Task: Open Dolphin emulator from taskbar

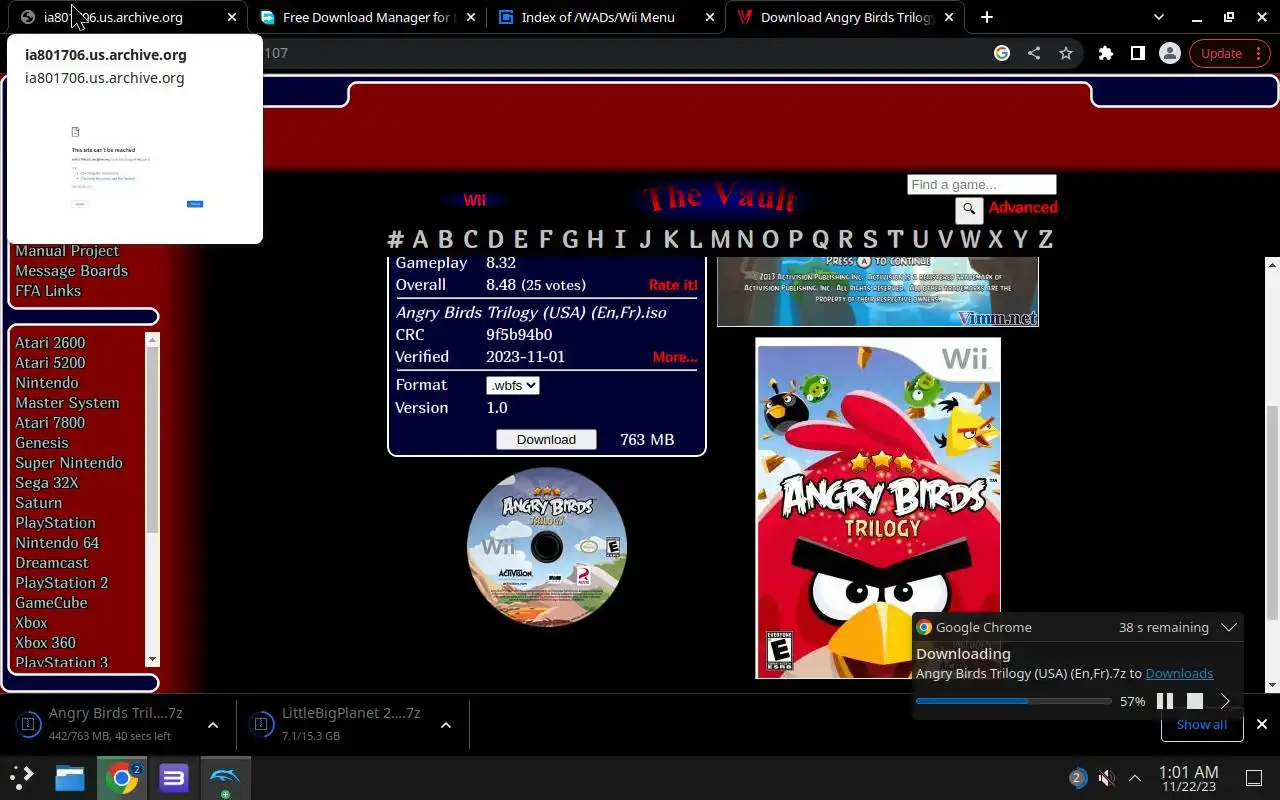Action: pos(225,778)
